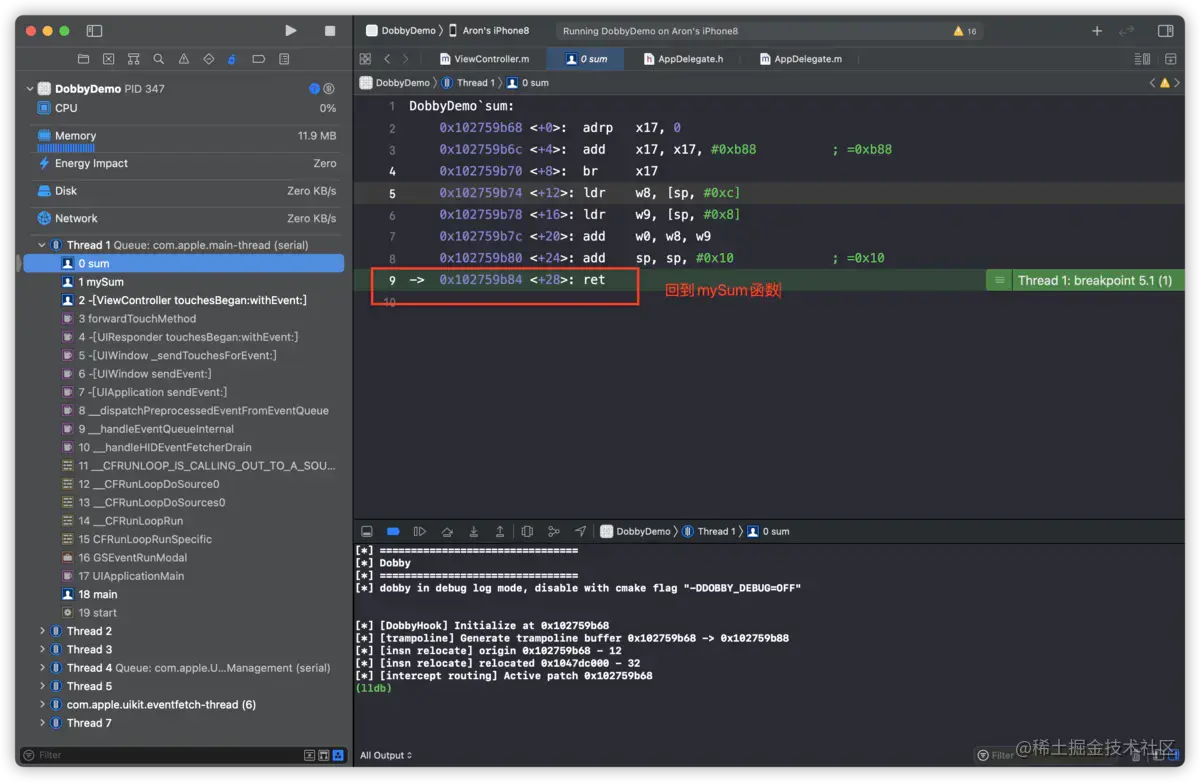Open All Output dropdown in console

point(386,756)
